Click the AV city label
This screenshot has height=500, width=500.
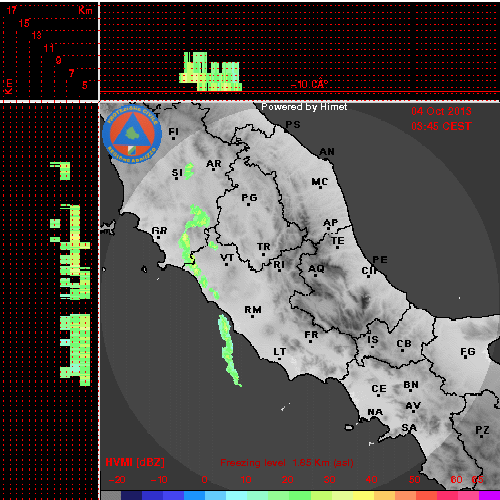(413, 406)
